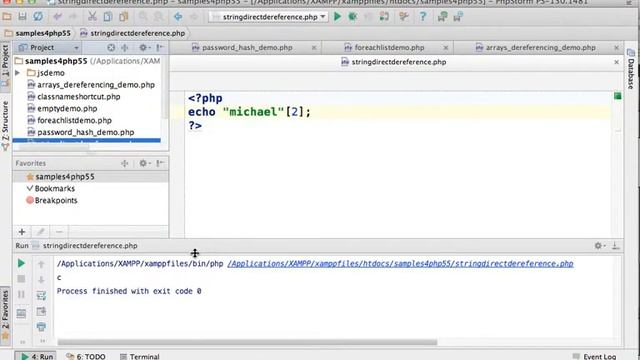Screen dimensions: 640x360
Task: Open help via the question mark icon
Action: (x=423, y=17)
